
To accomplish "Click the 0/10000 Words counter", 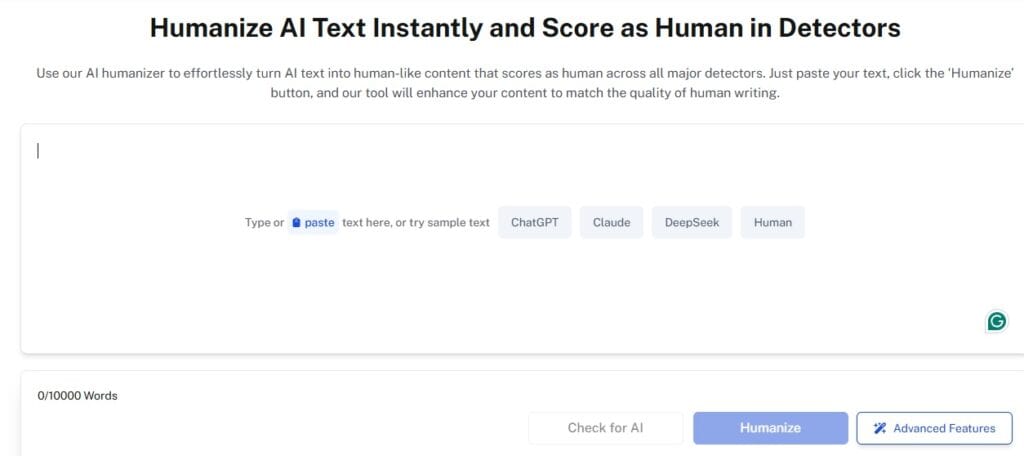I will (78, 395).
